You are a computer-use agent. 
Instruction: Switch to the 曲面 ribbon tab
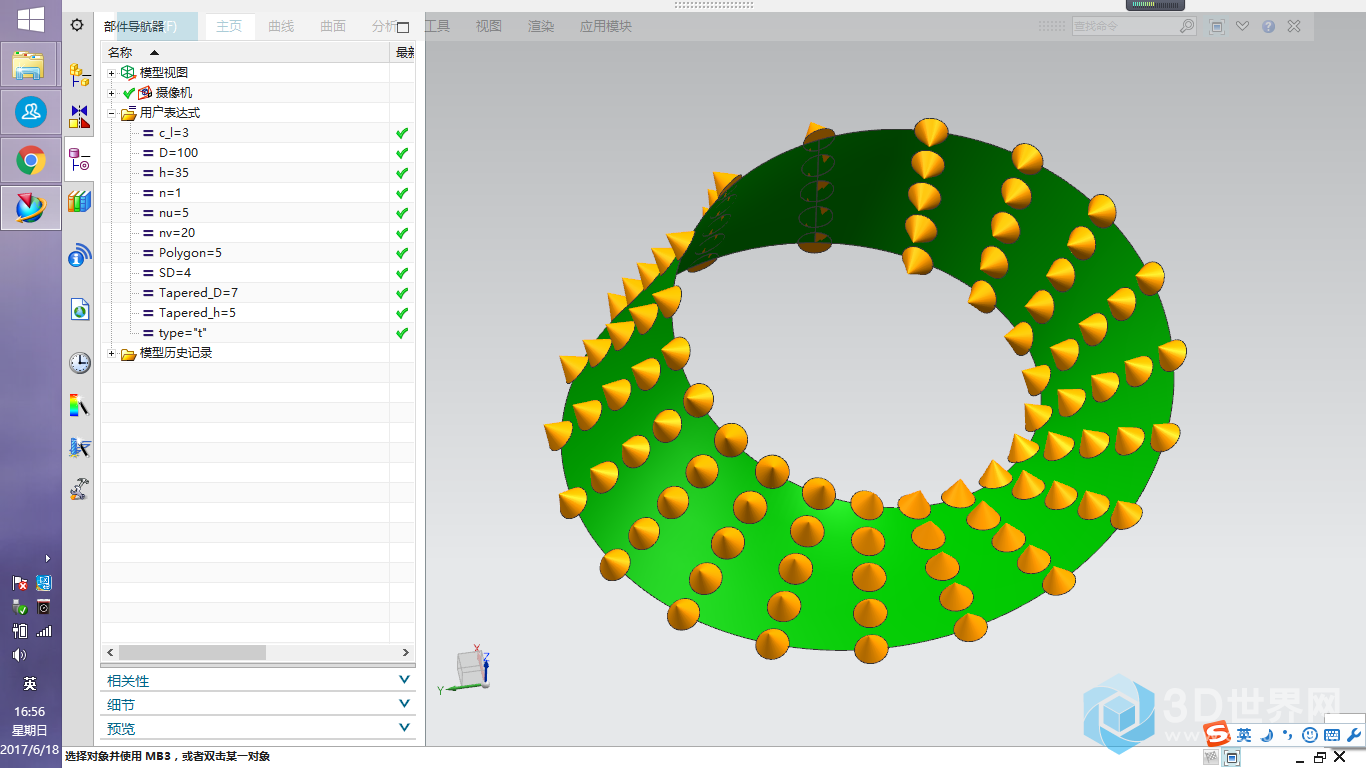point(333,26)
